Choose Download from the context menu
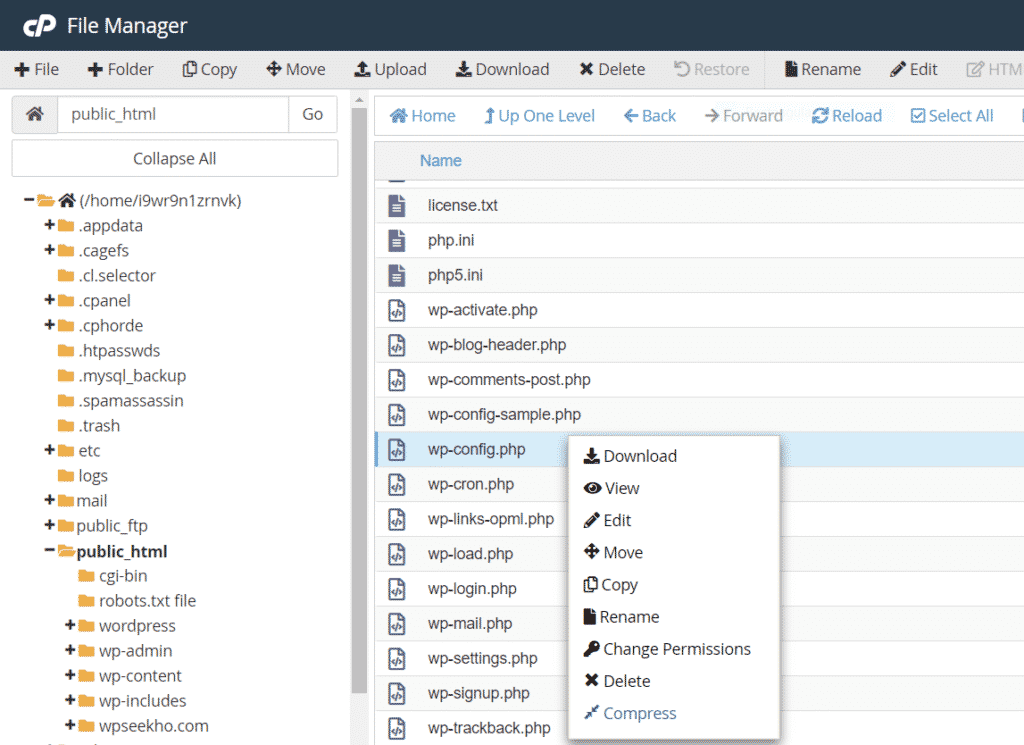This screenshot has width=1024, height=745. click(x=630, y=456)
